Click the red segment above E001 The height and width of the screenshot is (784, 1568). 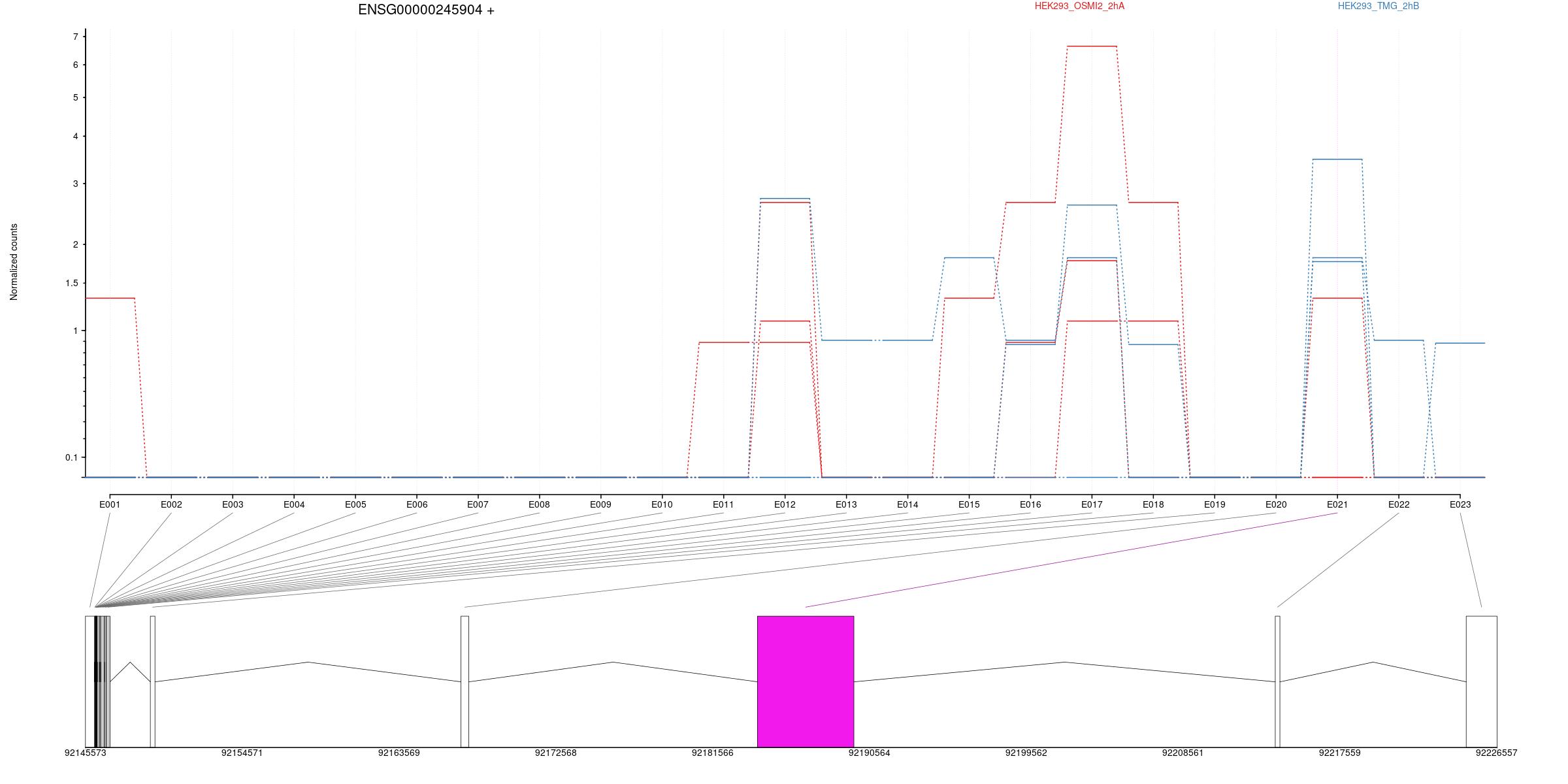pos(110,298)
